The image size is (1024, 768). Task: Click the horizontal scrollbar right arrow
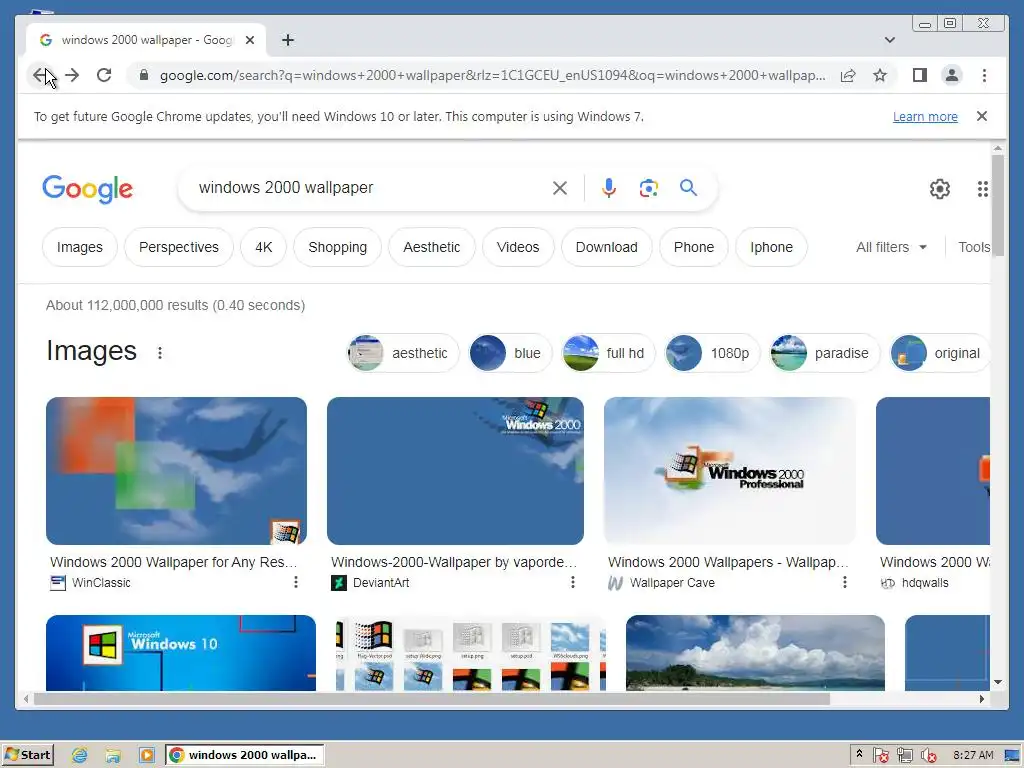982,699
